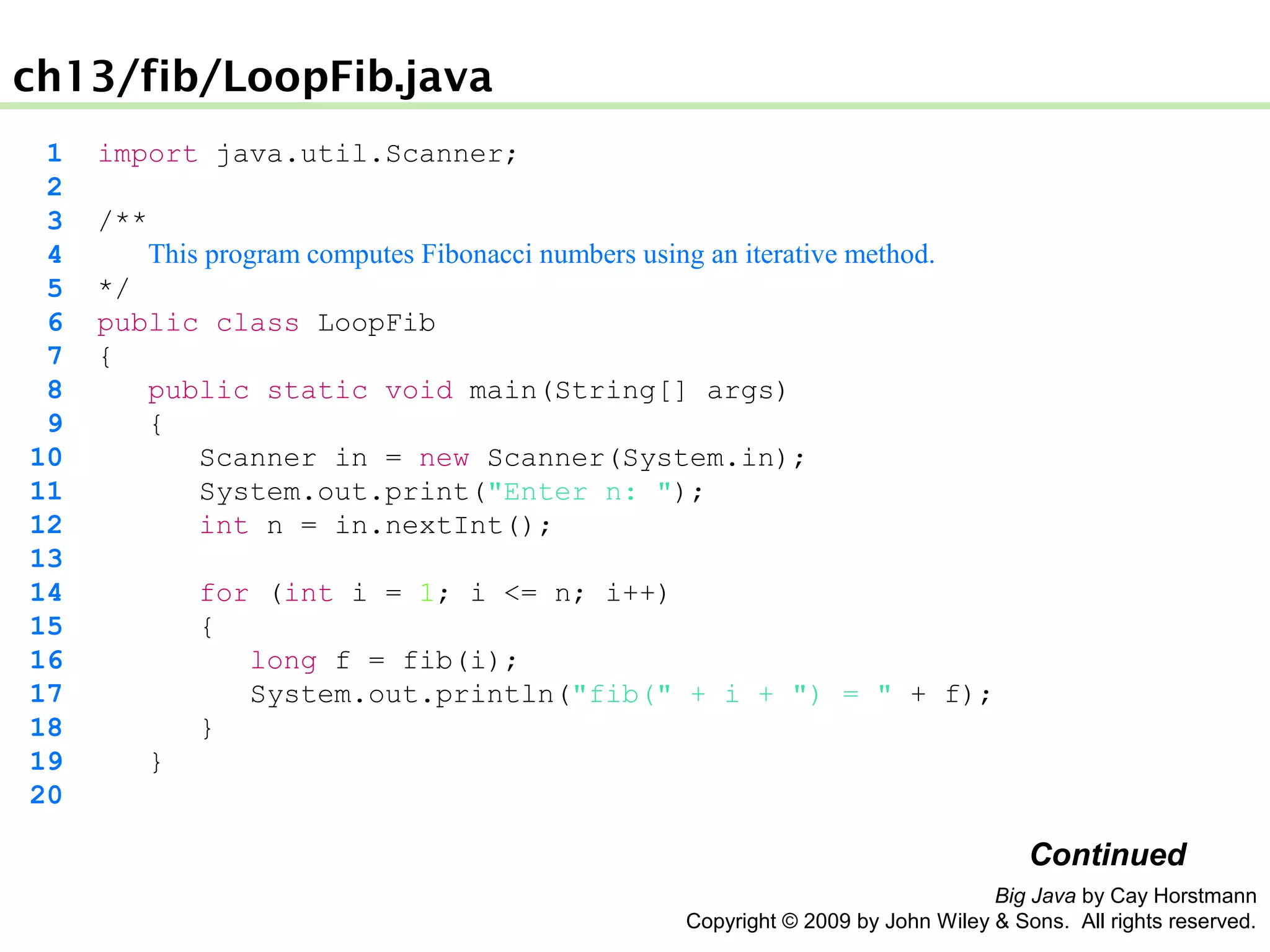Click the "for" keyword on line 14
Viewport: 1270px width, 952px height.
224,593
